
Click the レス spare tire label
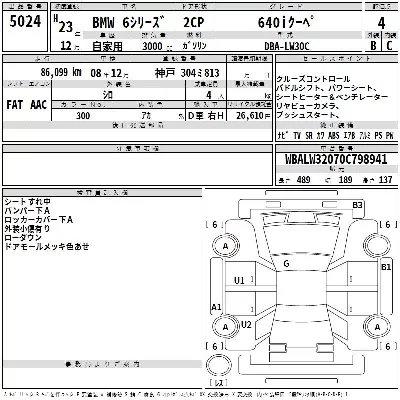tap(218, 383)
